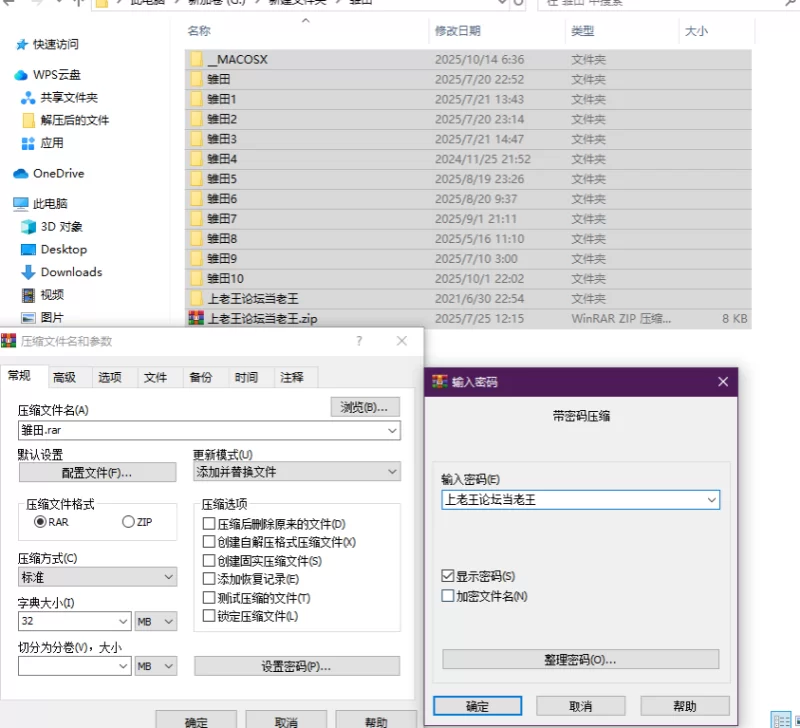
Task: Open 切分为分卷 MB unit dropdown
Action: coord(156,666)
